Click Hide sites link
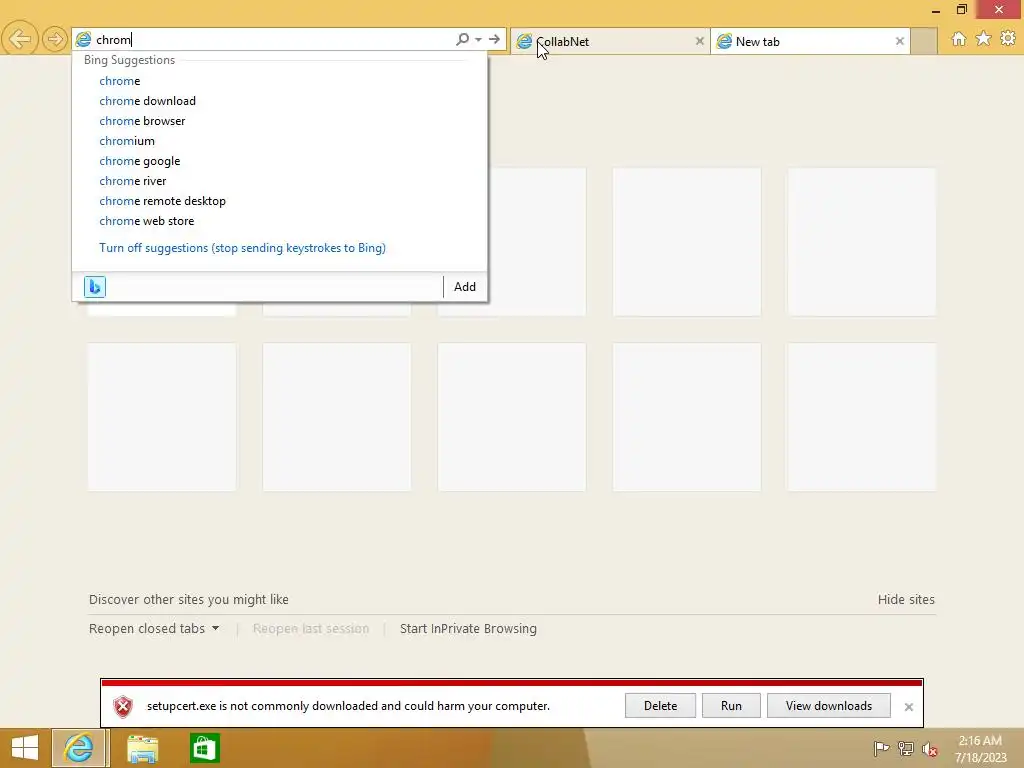Viewport: 1024px width, 768px height. point(906,600)
